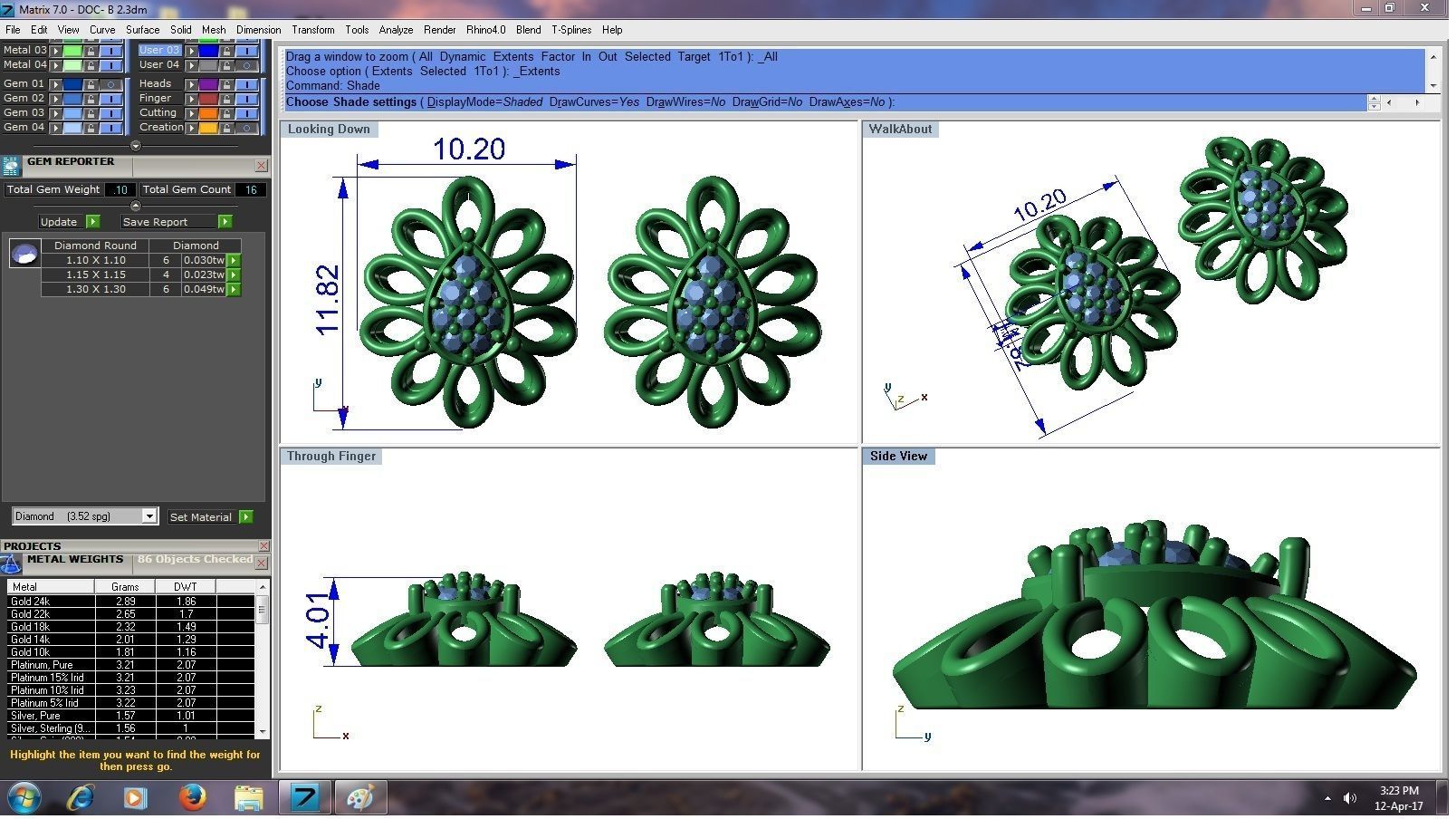Toggle the lock on User 04 layer
The width and height of the screenshot is (1456, 819).
click(x=227, y=65)
